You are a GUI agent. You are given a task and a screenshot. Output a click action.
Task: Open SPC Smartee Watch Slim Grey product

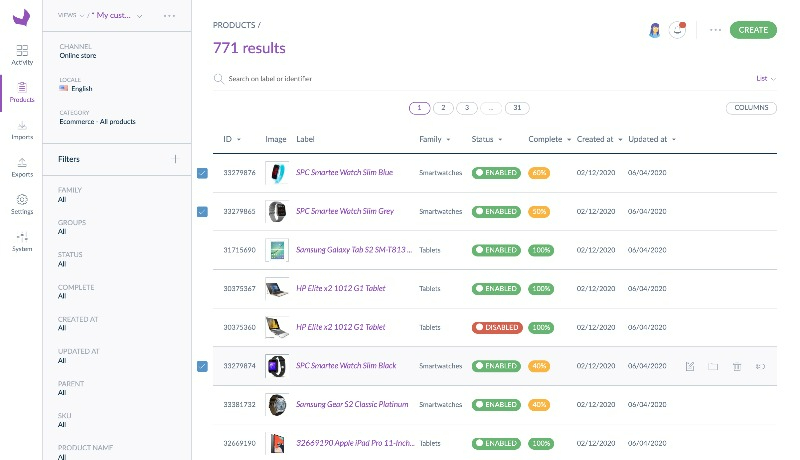pos(345,211)
